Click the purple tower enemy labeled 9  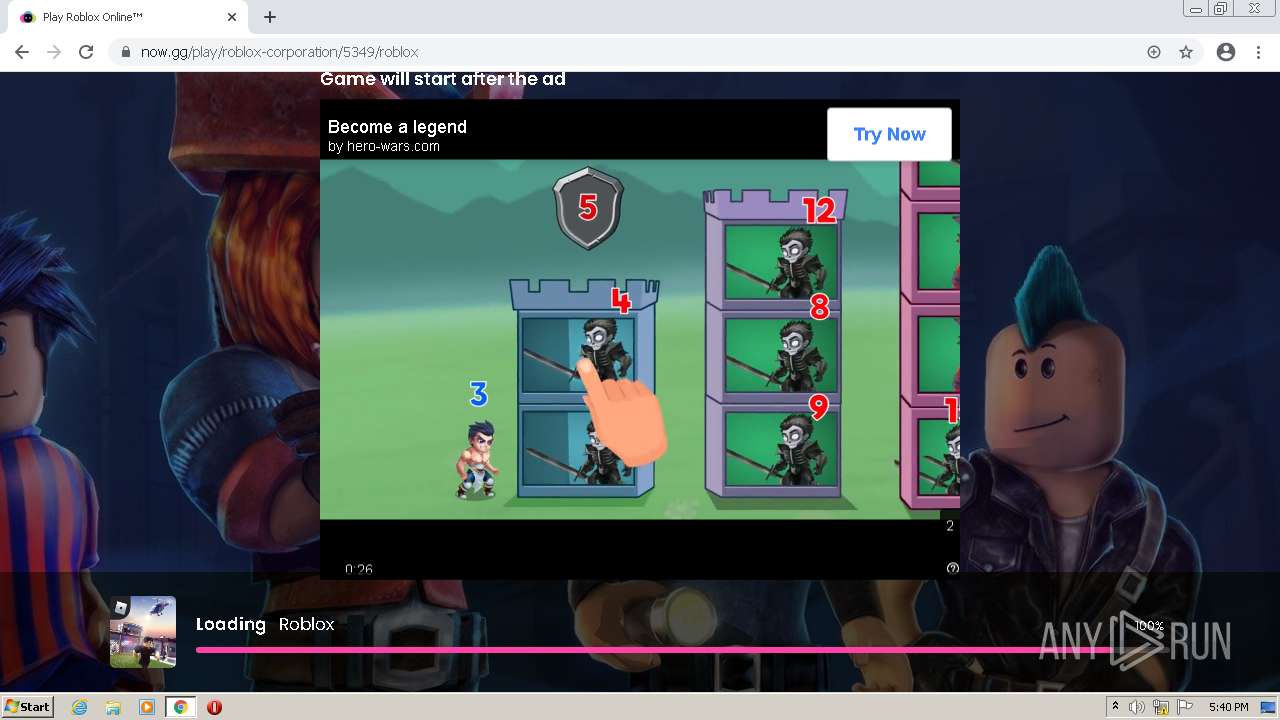point(781,449)
